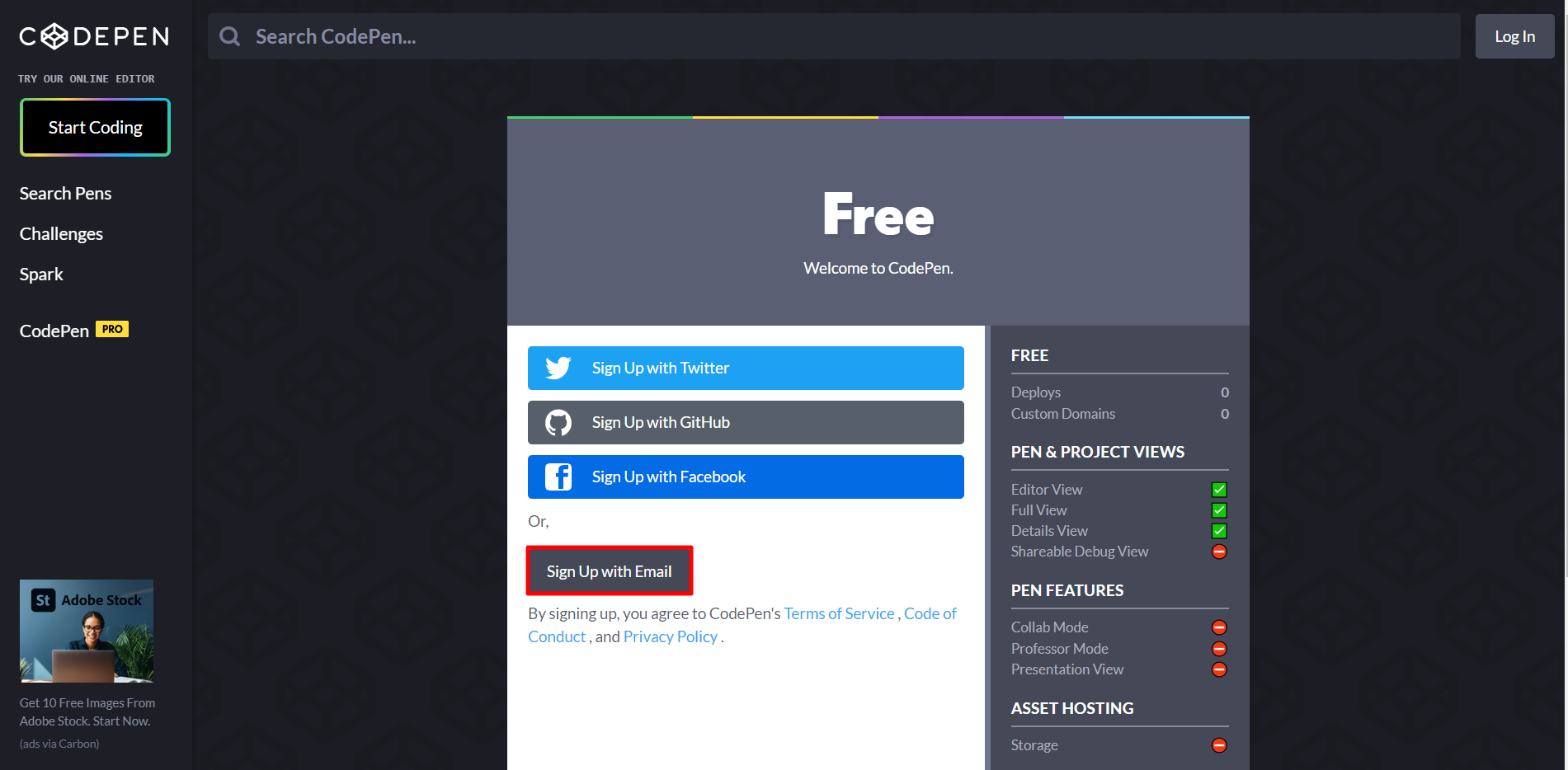
Task: Open Search Pens in the sidebar
Action: [x=65, y=193]
